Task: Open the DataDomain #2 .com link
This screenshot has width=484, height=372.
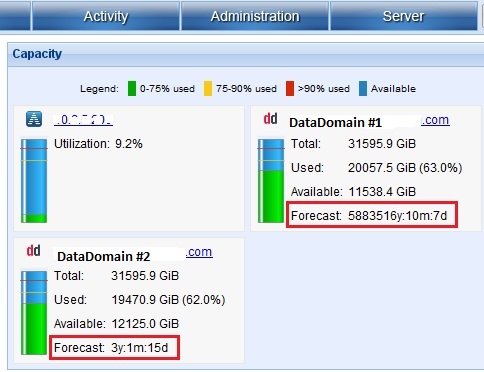Action: click(199, 252)
